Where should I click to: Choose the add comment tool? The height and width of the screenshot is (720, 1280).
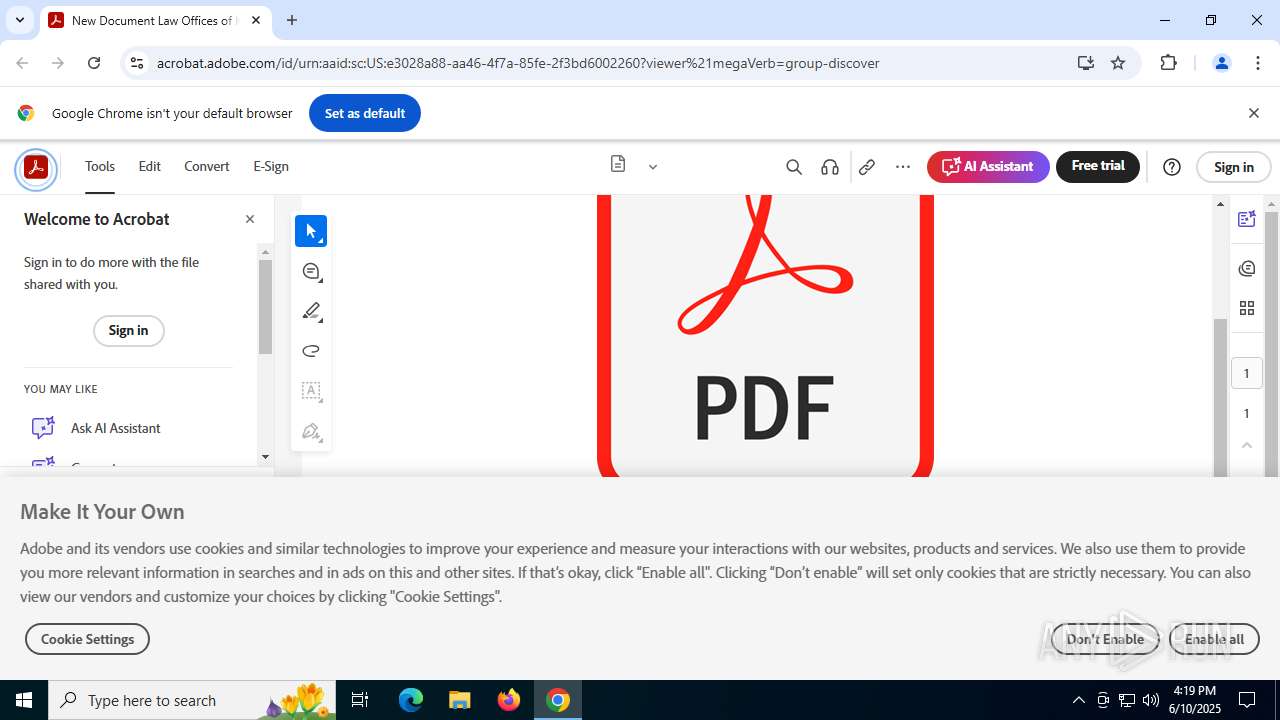coord(311,271)
